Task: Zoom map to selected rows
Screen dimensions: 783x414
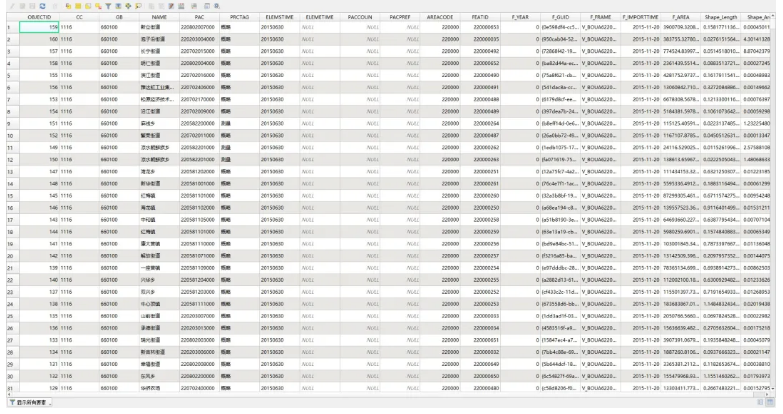Action: 138,6
